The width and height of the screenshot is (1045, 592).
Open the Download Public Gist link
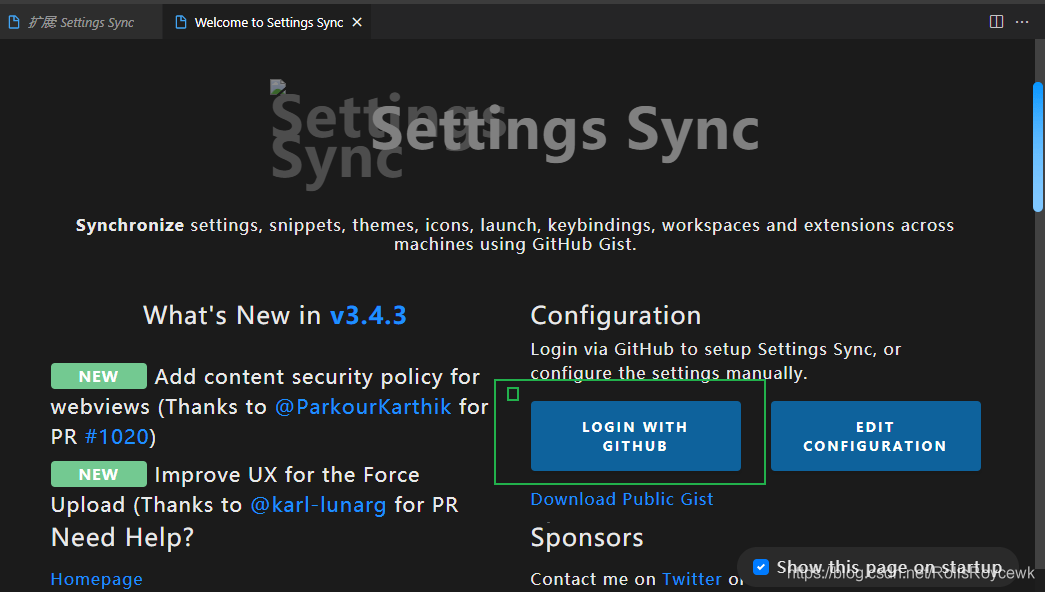(622, 499)
